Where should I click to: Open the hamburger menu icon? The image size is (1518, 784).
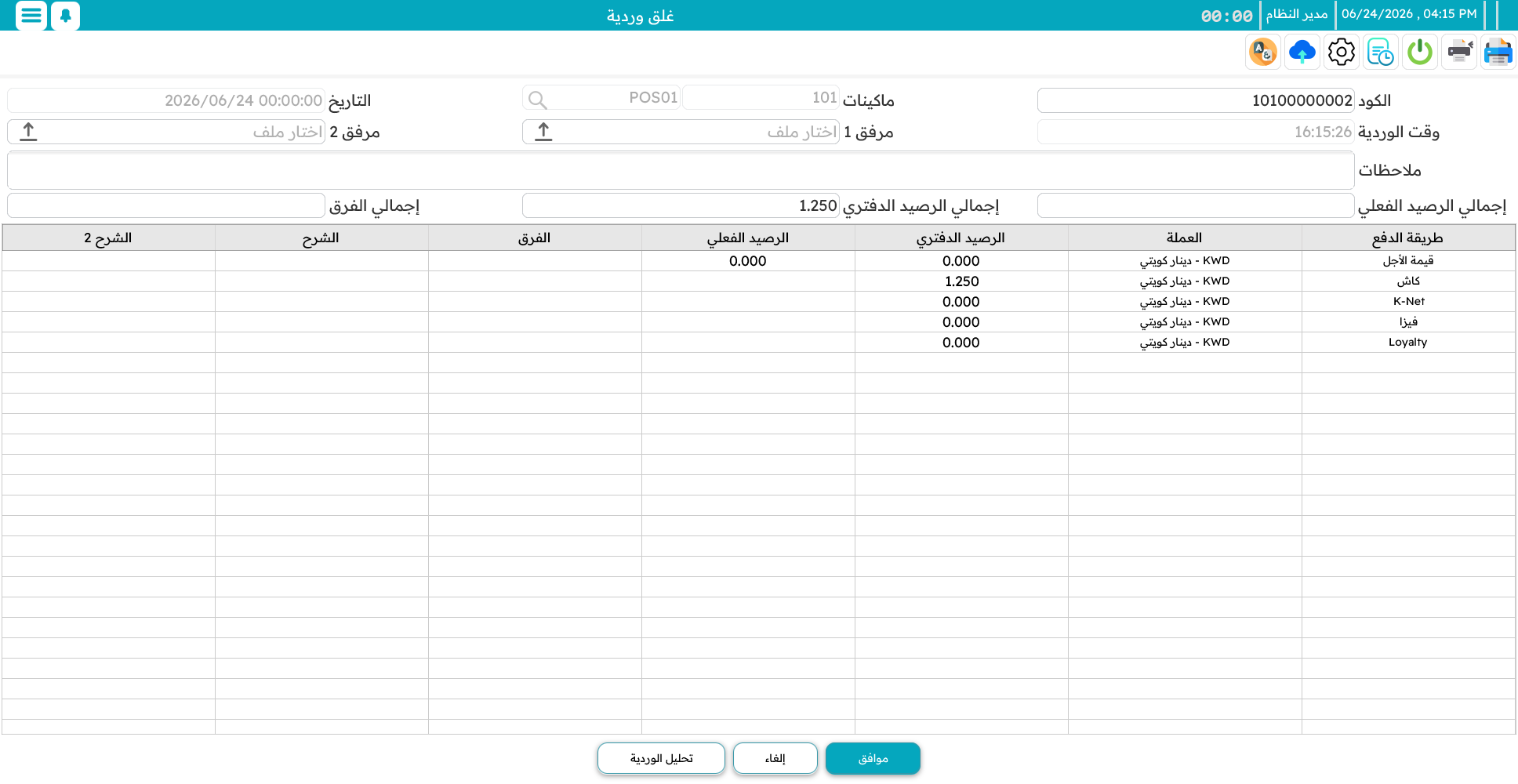click(31, 15)
